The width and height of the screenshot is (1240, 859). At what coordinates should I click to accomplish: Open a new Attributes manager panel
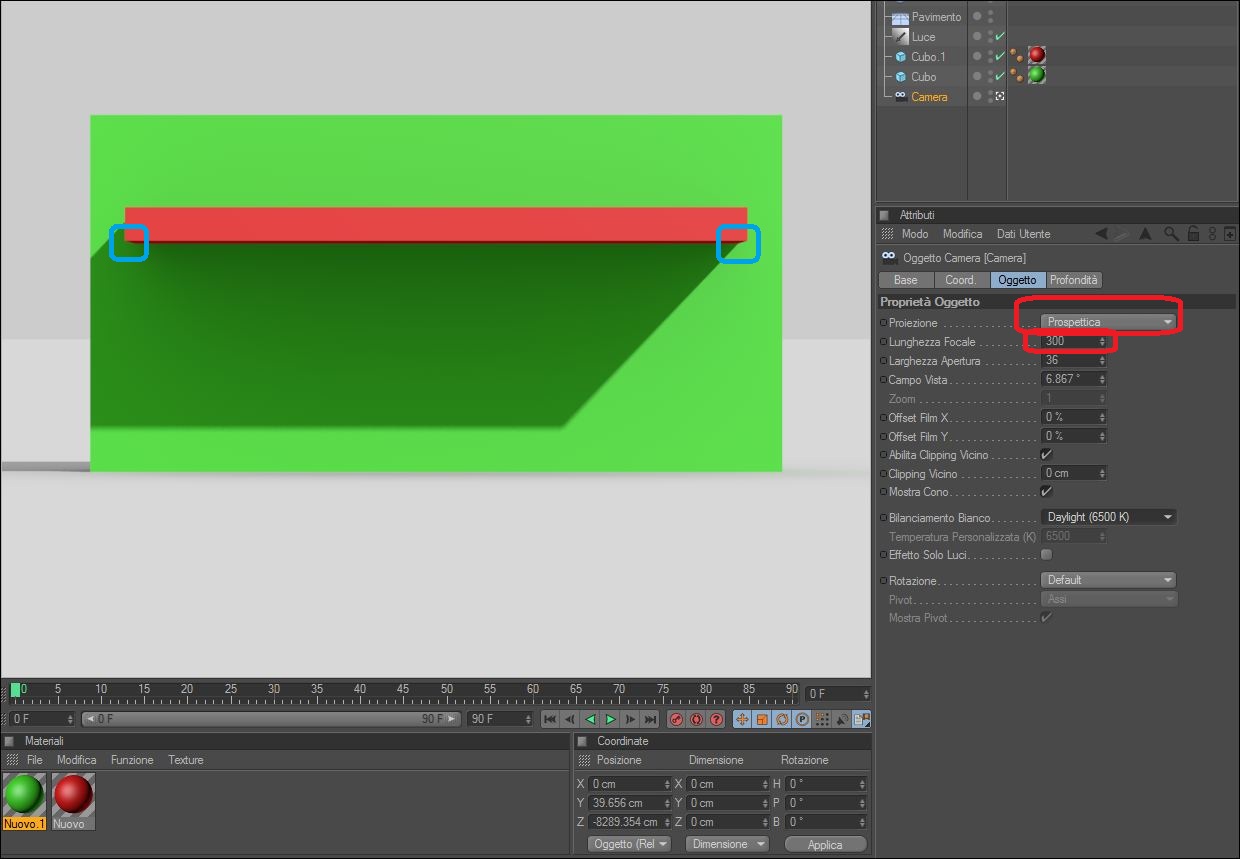tap(1230, 234)
